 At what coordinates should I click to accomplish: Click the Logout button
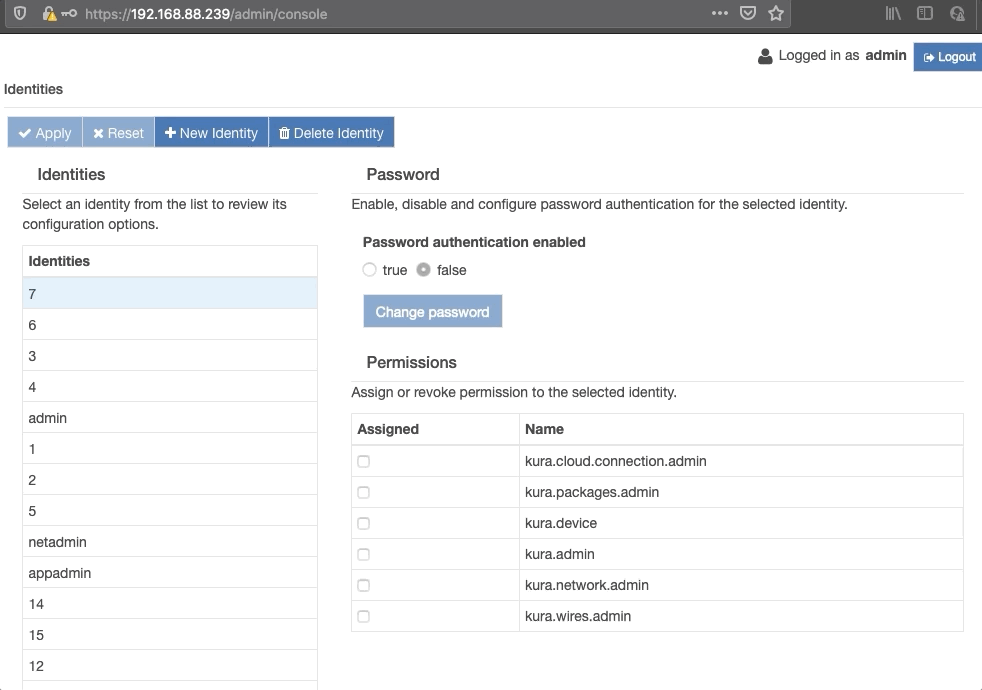point(947,56)
